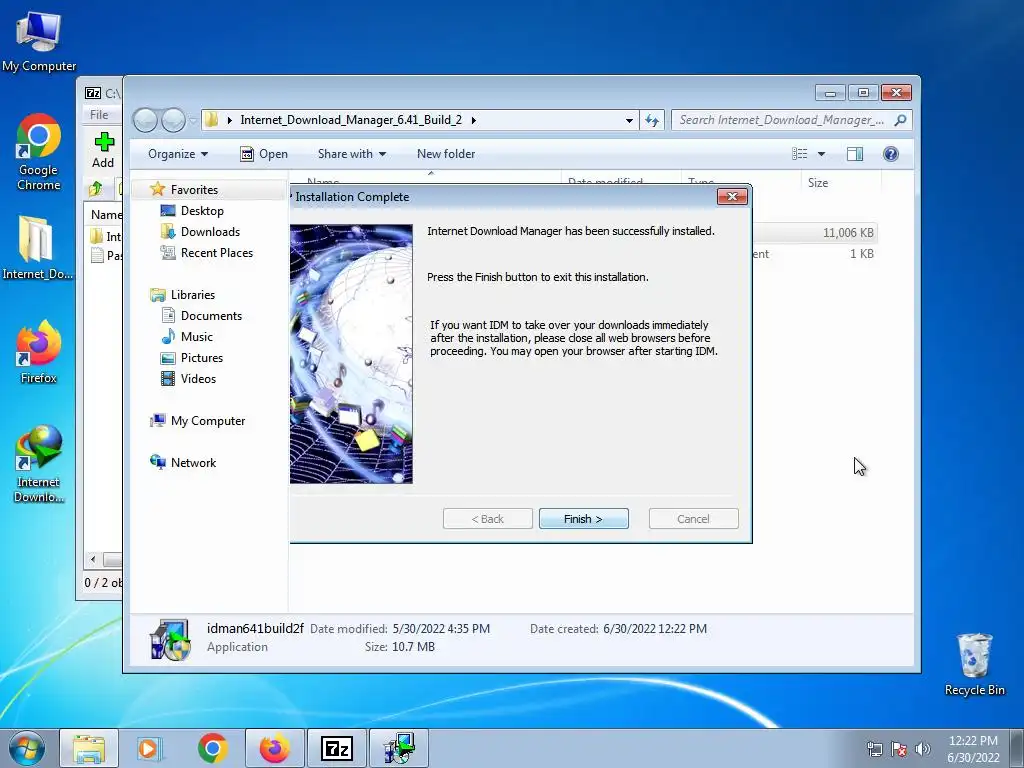This screenshot has width=1024, height=768.
Task: Click the 11,006 KB size cell
Action: coord(848,232)
